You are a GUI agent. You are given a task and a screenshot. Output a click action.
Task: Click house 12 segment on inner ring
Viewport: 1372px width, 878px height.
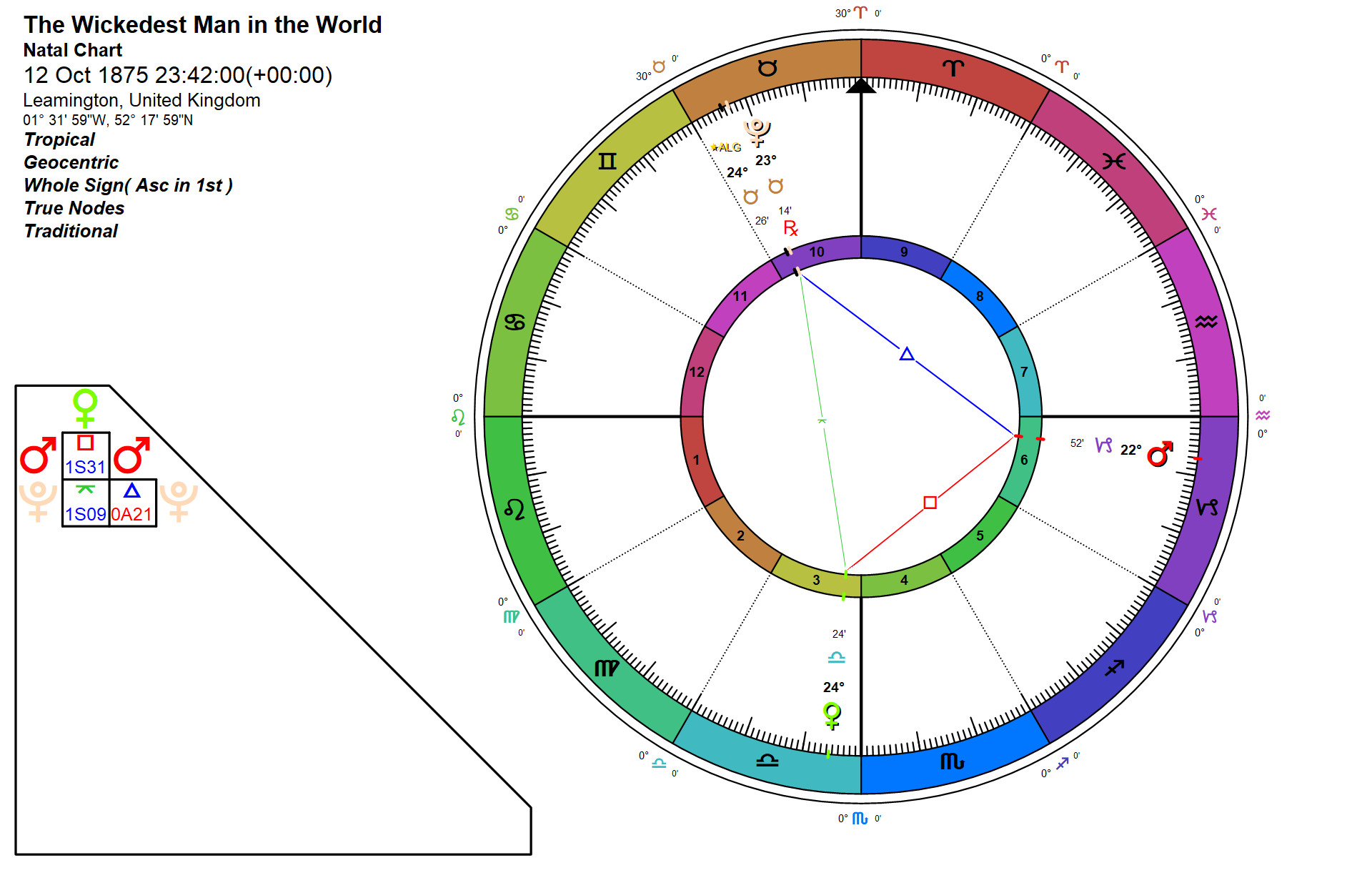[697, 372]
